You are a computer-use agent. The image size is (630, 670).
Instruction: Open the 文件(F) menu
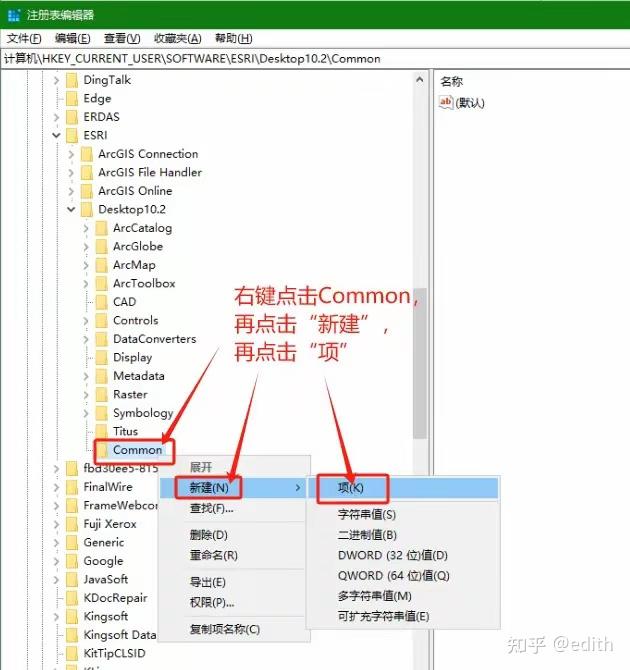coord(24,39)
